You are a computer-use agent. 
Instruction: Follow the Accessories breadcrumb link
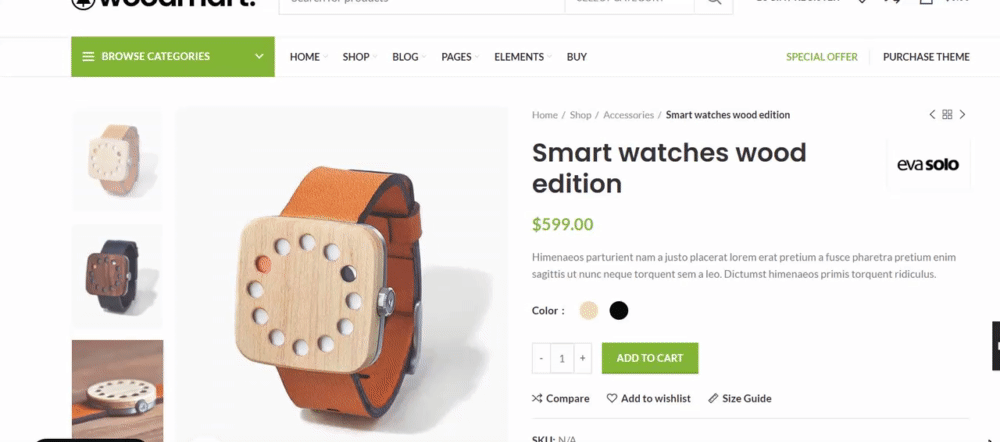click(x=628, y=115)
